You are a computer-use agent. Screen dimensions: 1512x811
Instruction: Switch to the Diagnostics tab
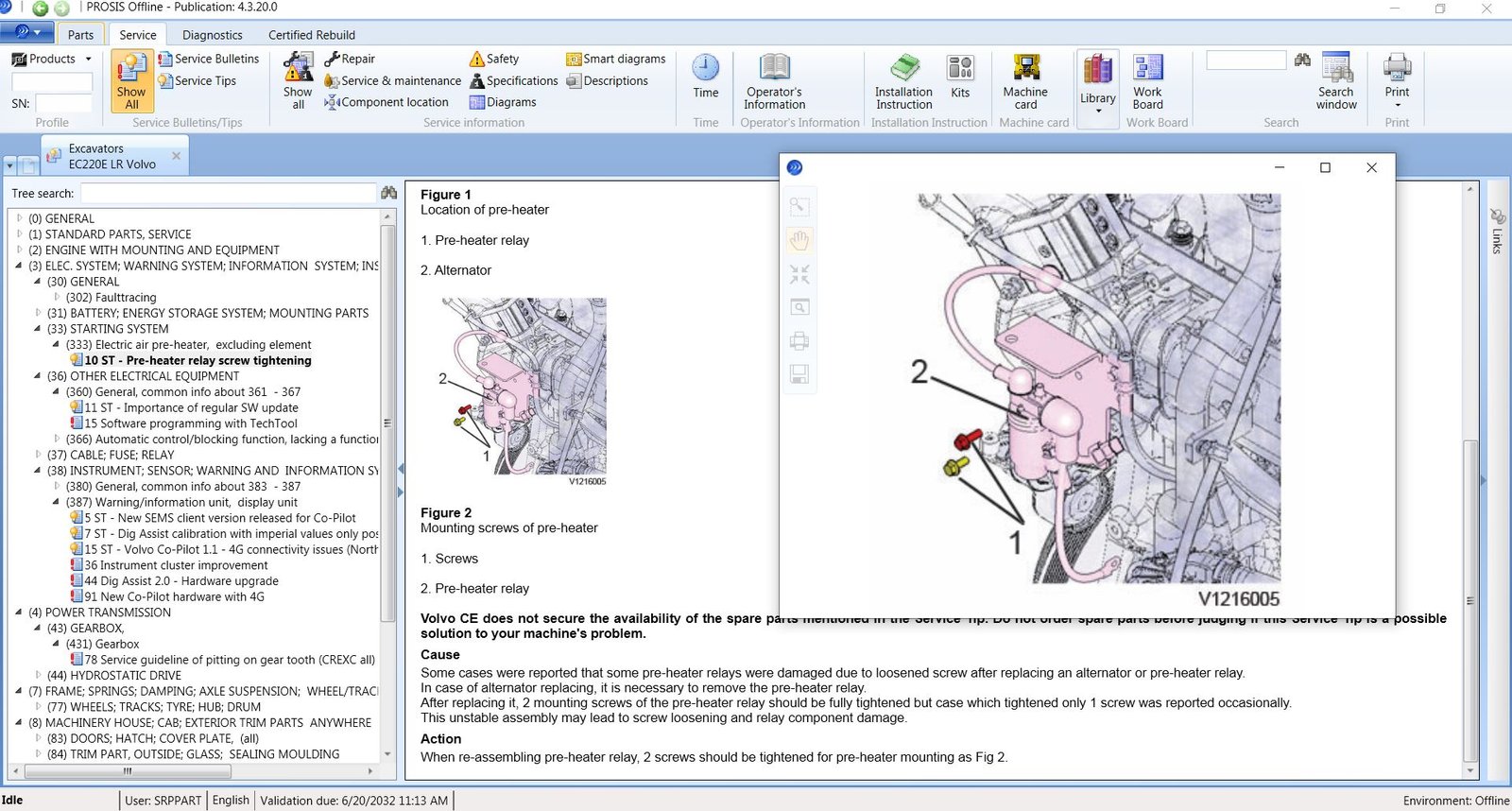pos(213,35)
